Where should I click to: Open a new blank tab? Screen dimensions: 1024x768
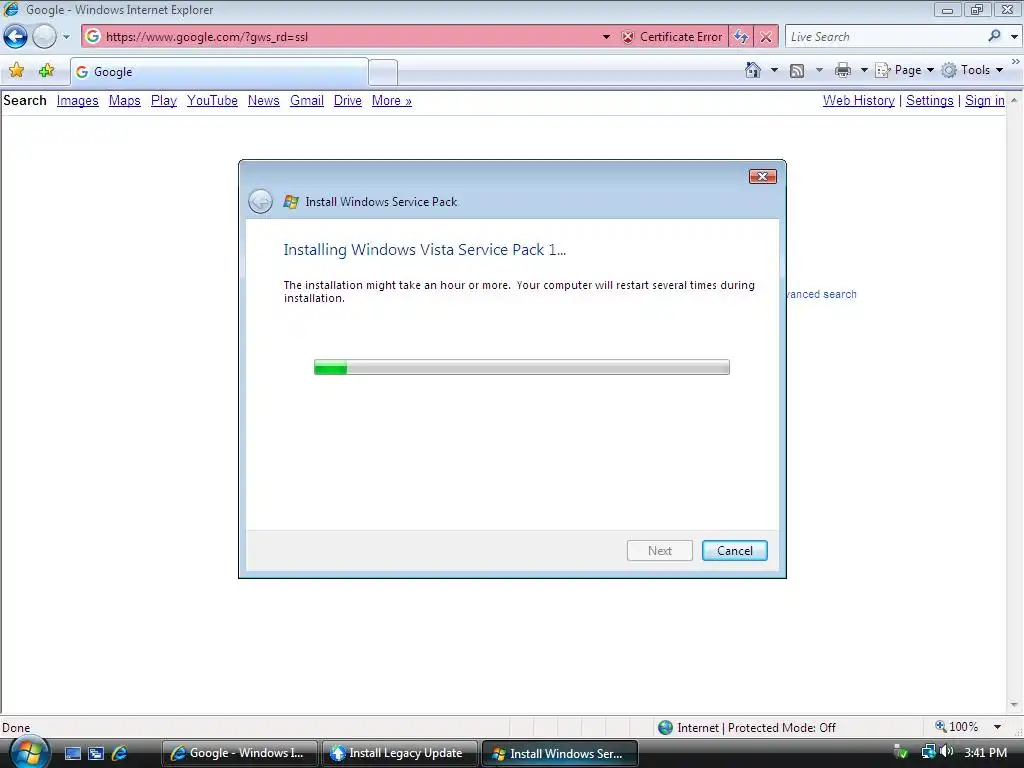(x=383, y=72)
